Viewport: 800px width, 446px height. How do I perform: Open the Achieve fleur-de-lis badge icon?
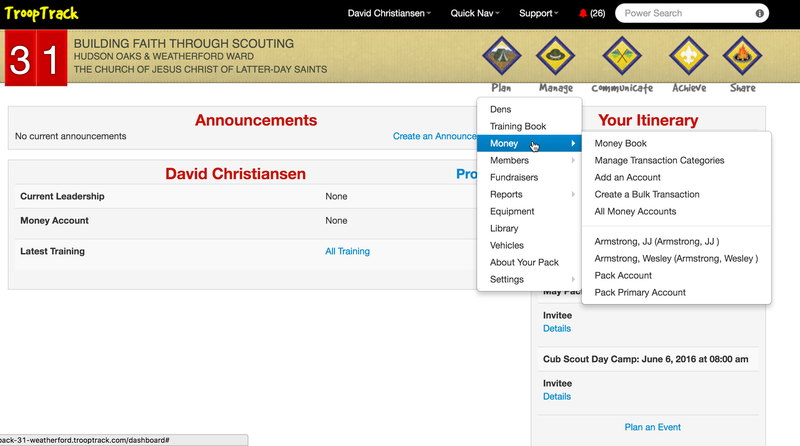[689, 56]
